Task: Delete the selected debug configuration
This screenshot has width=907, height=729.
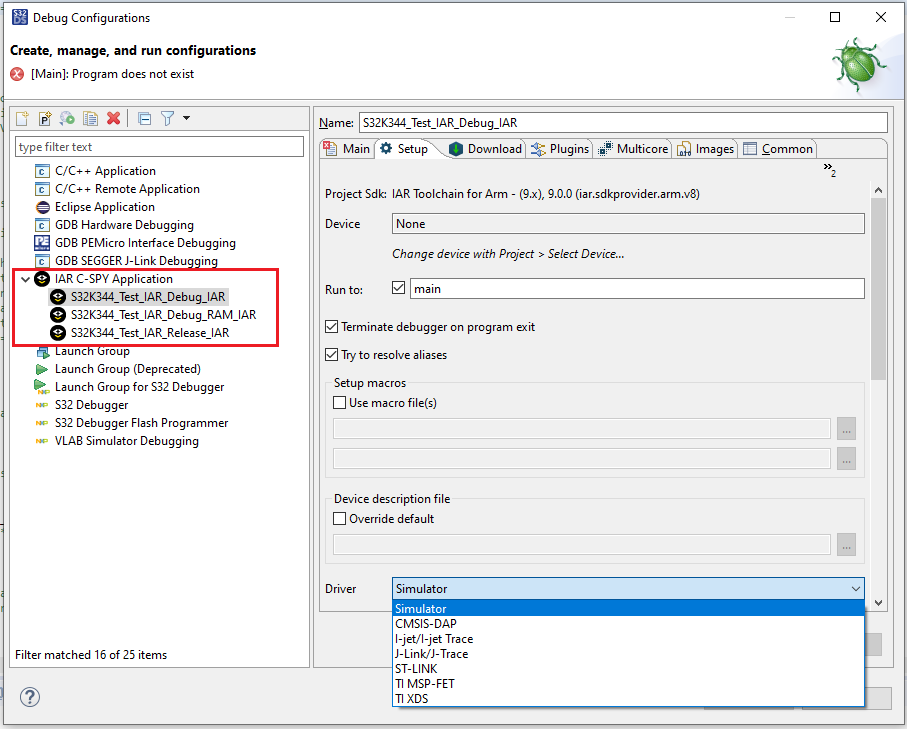Action: tap(113, 118)
